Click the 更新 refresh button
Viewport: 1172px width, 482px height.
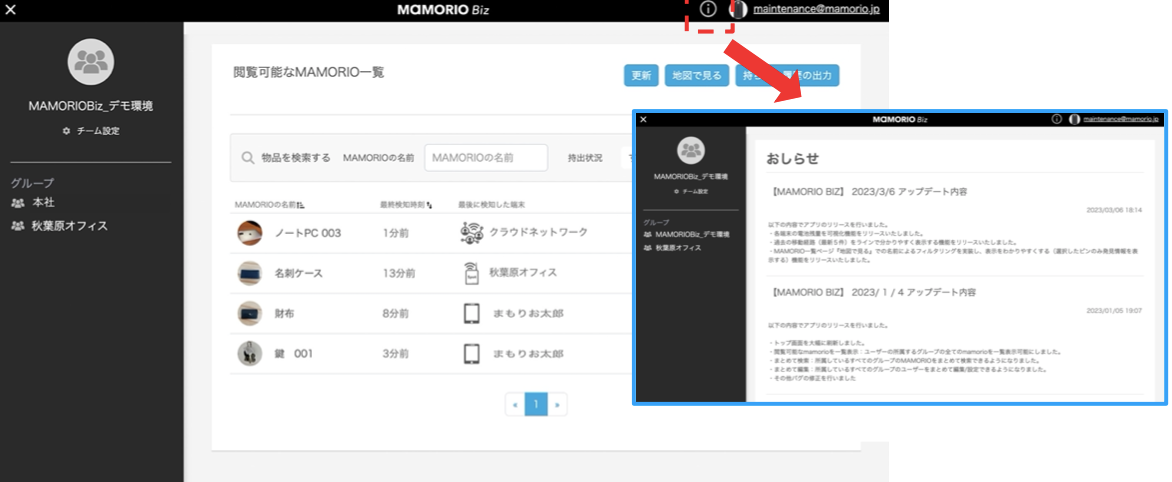coord(640,75)
